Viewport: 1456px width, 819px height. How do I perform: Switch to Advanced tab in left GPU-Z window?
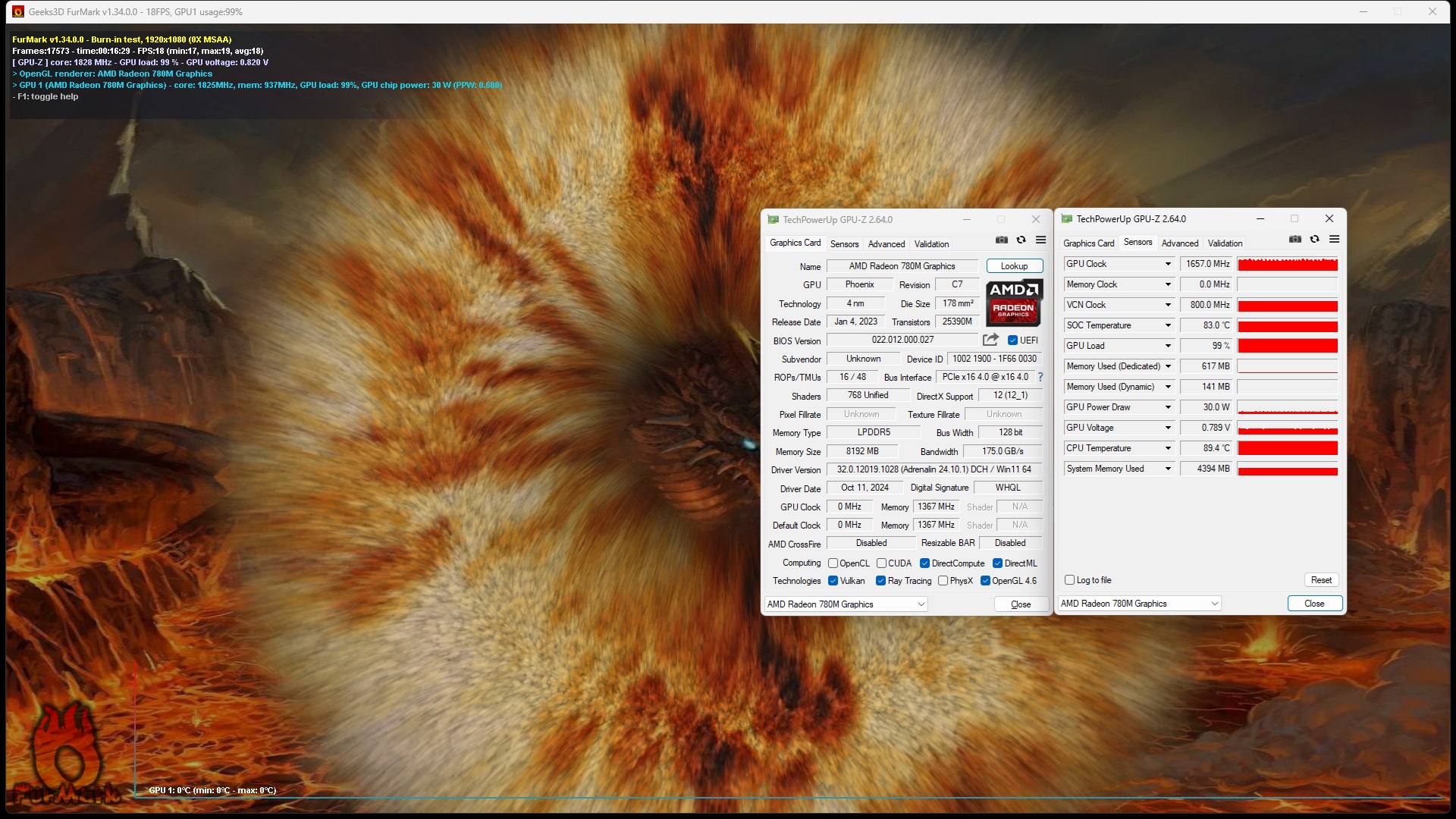(886, 244)
